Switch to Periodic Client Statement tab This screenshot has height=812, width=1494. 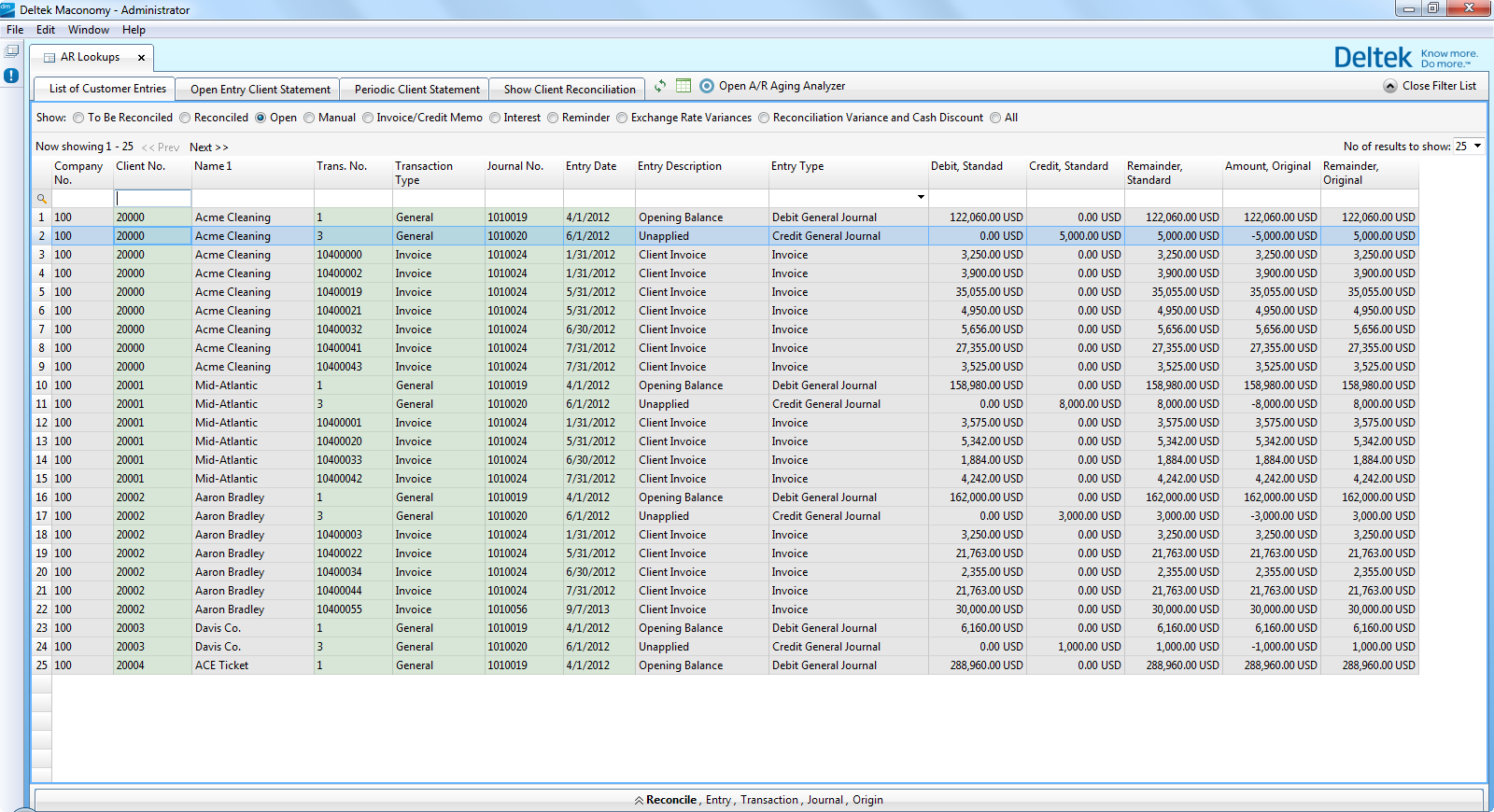pos(416,90)
